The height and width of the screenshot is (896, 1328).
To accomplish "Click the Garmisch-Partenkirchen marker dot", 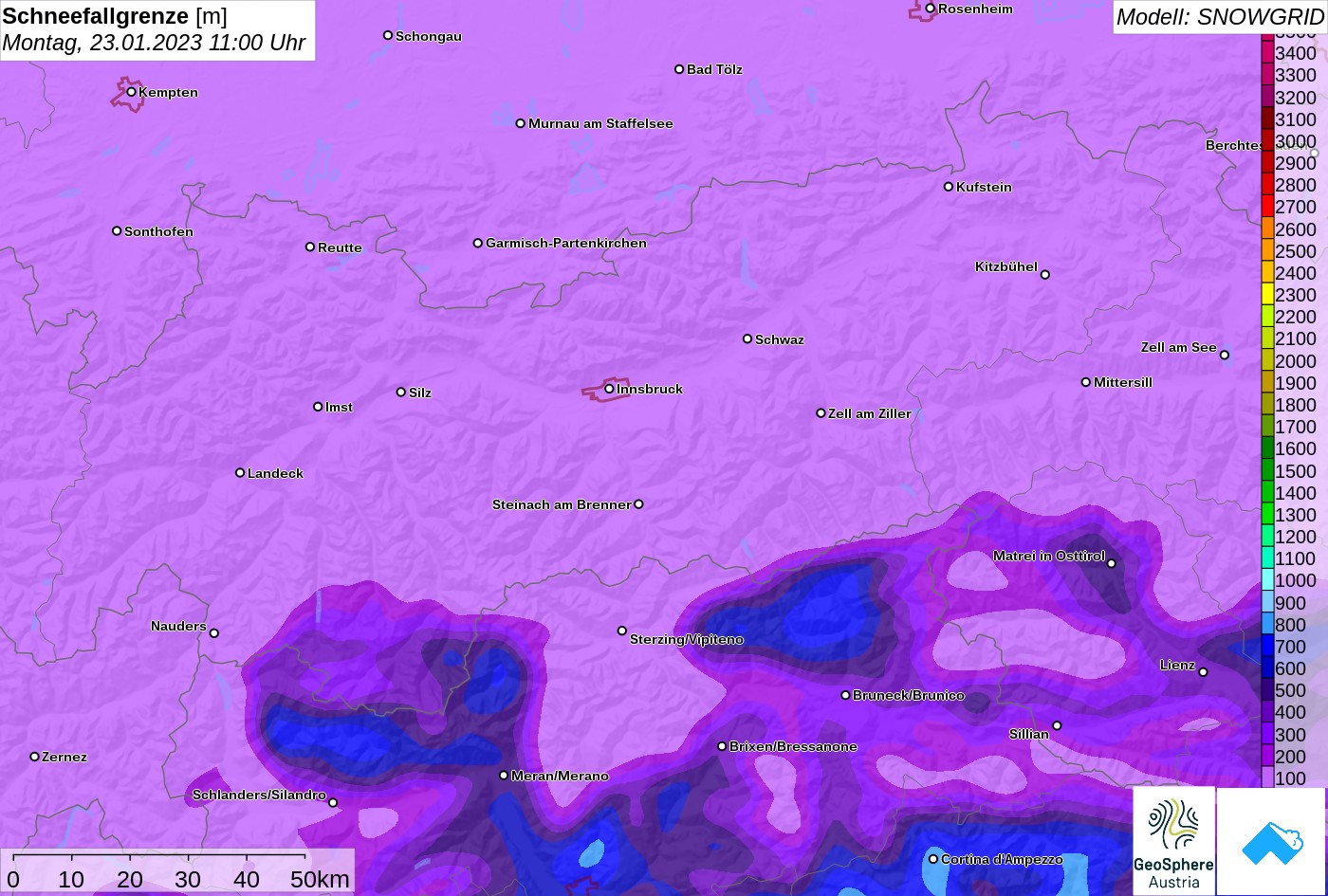I will [x=478, y=243].
